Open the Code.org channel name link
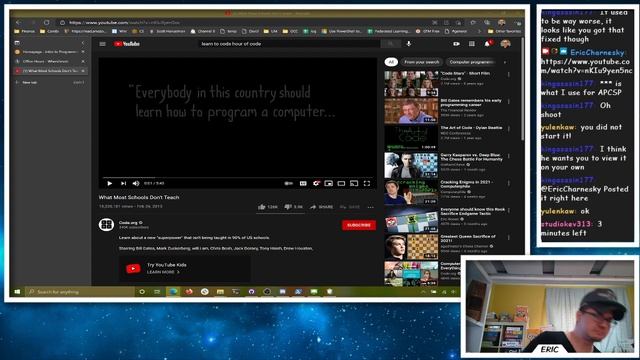 tap(128, 222)
